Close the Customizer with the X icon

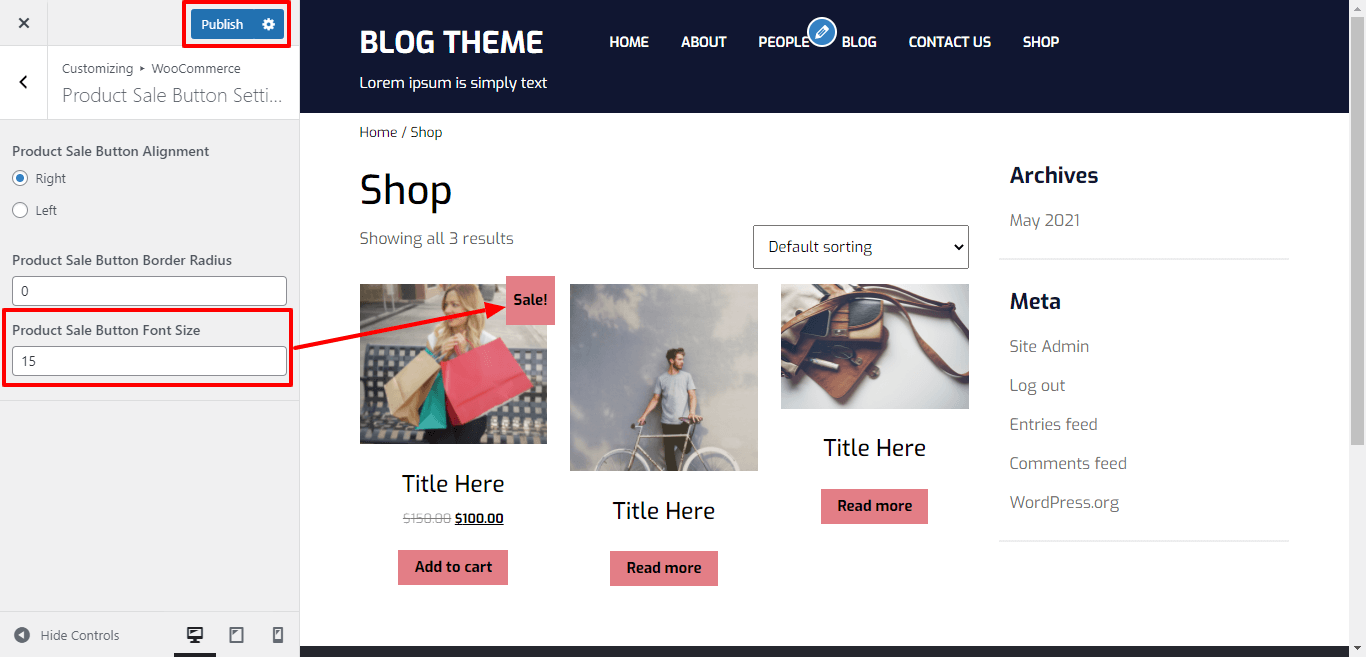point(24,23)
